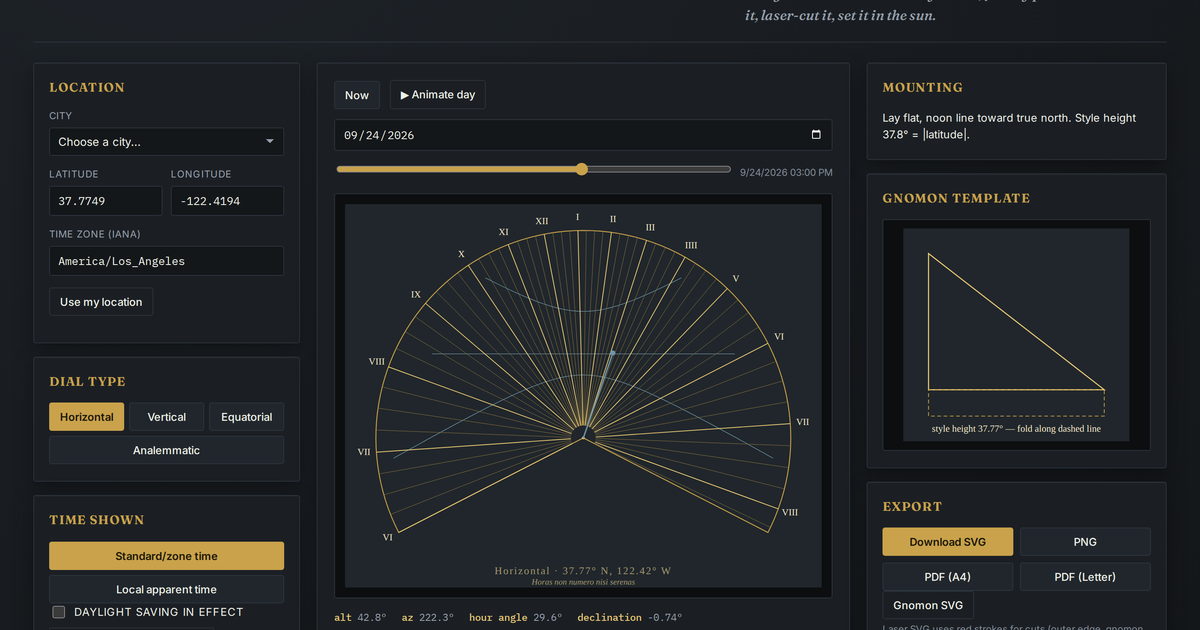Select the Analemmatic dial type

point(166,450)
